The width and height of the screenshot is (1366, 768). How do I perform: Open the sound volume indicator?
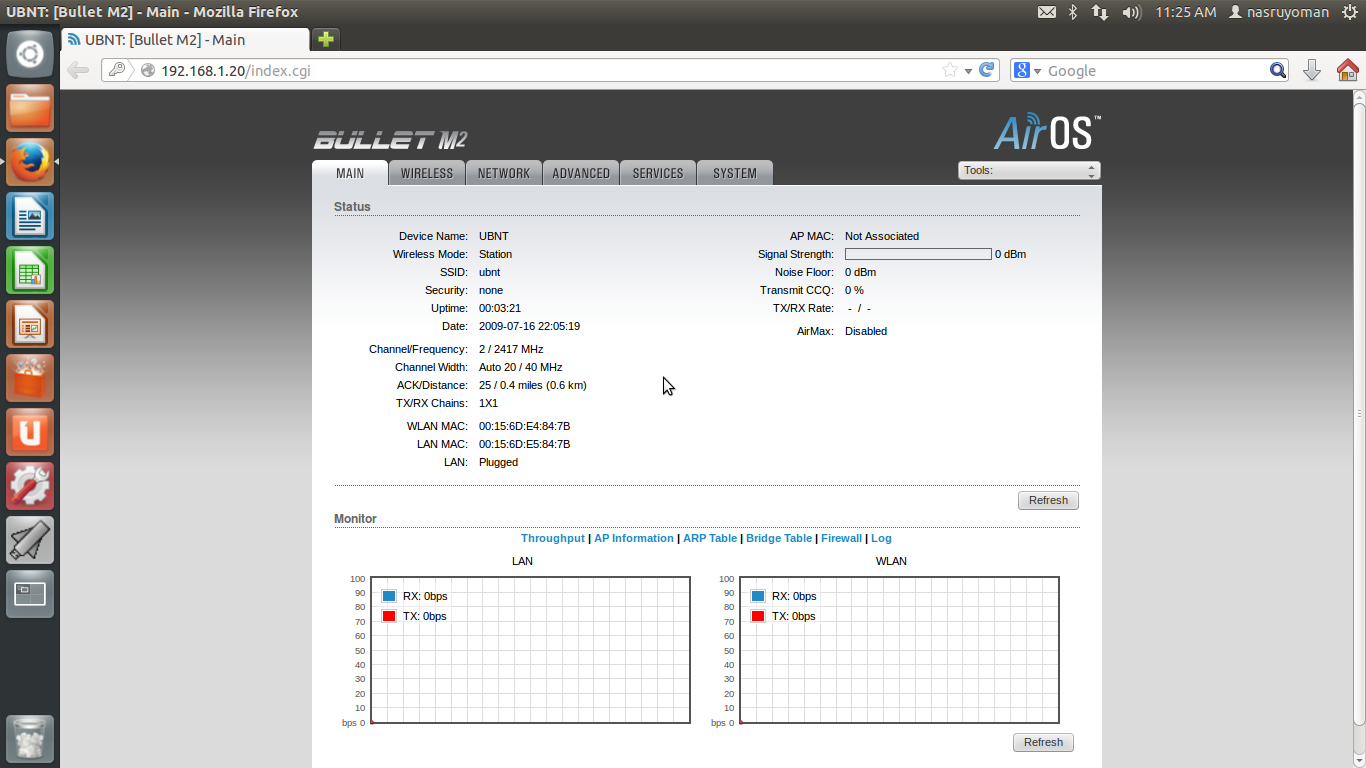(x=1131, y=12)
